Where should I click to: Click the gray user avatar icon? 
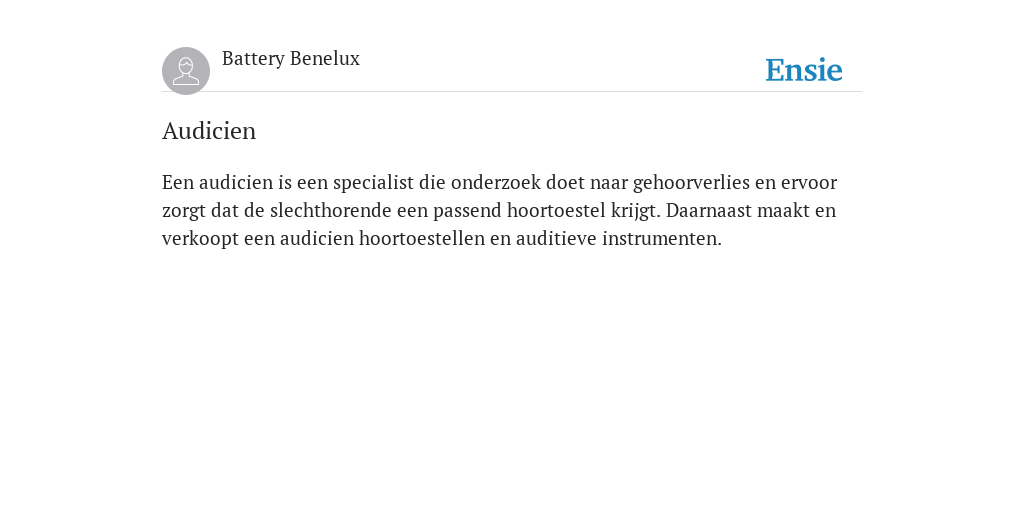(x=186, y=71)
